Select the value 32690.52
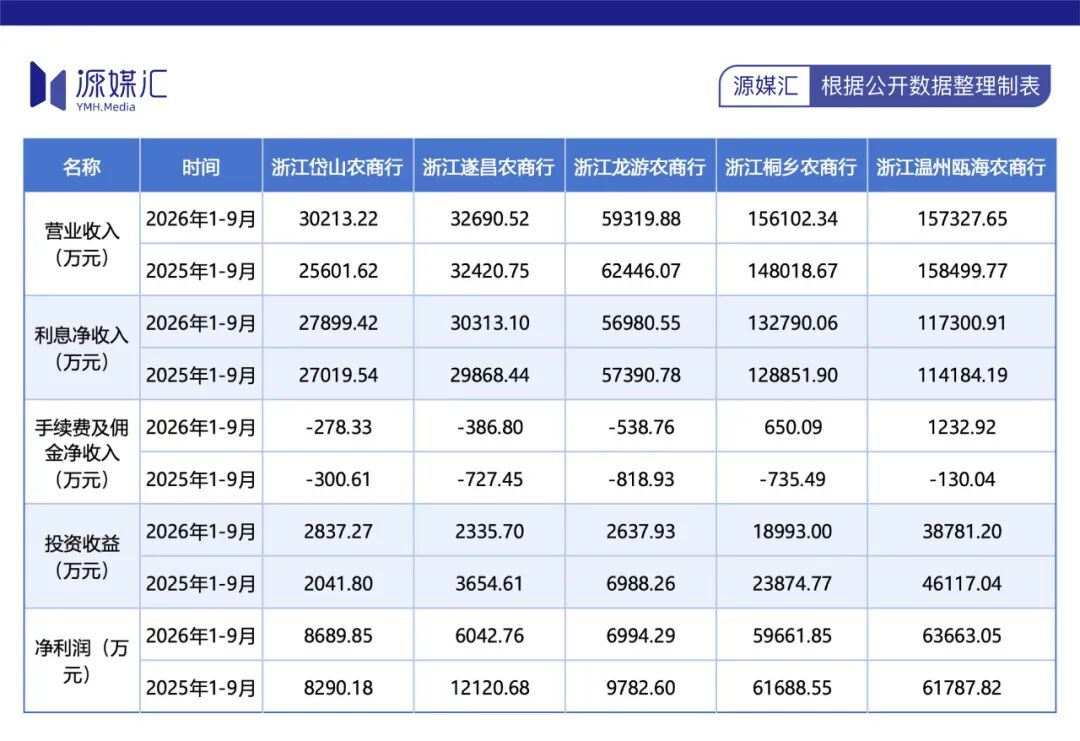 [490, 219]
